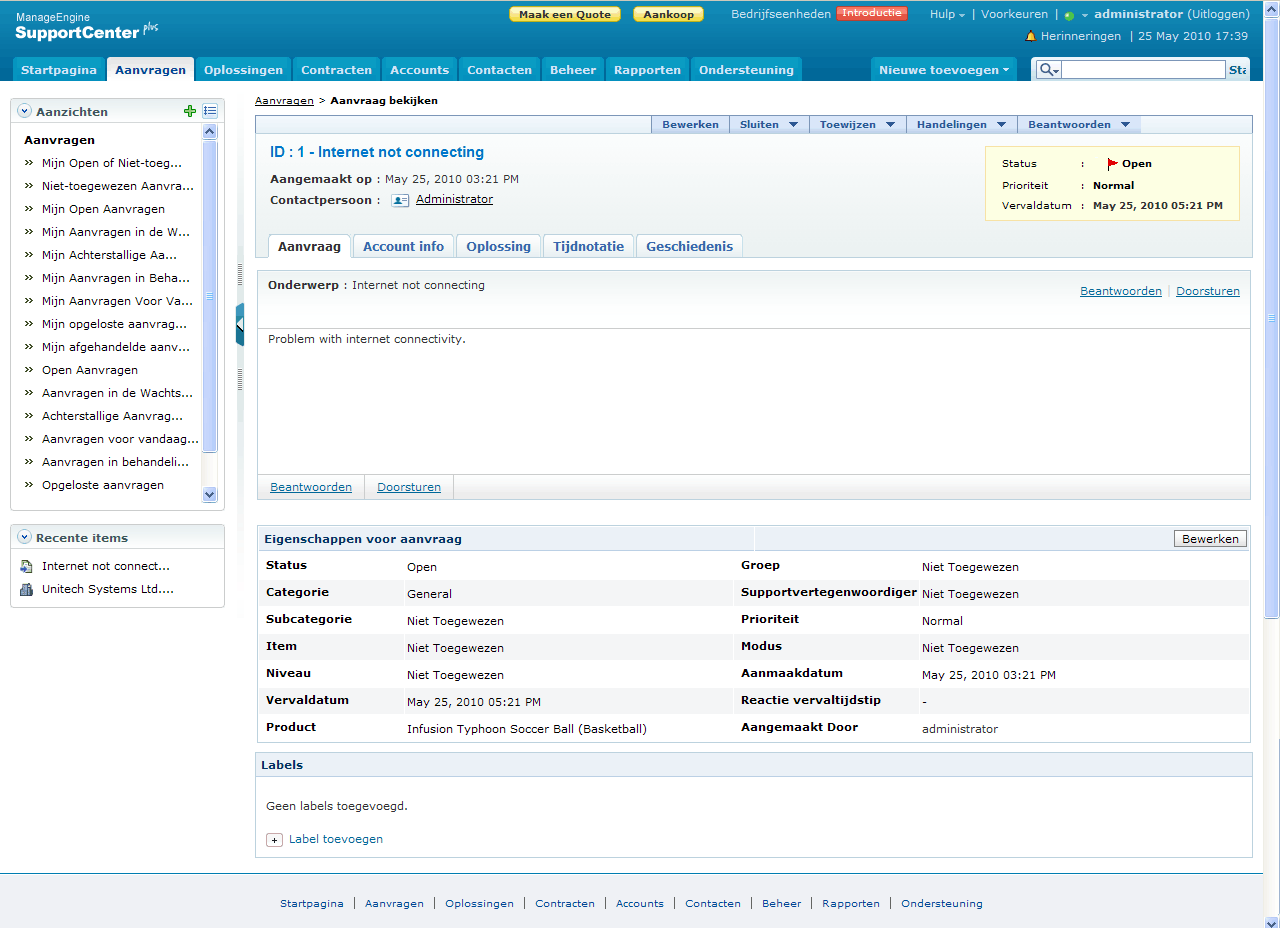This screenshot has width=1280, height=933.
Task: Click the Startpagina footer link
Action: pos(312,904)
